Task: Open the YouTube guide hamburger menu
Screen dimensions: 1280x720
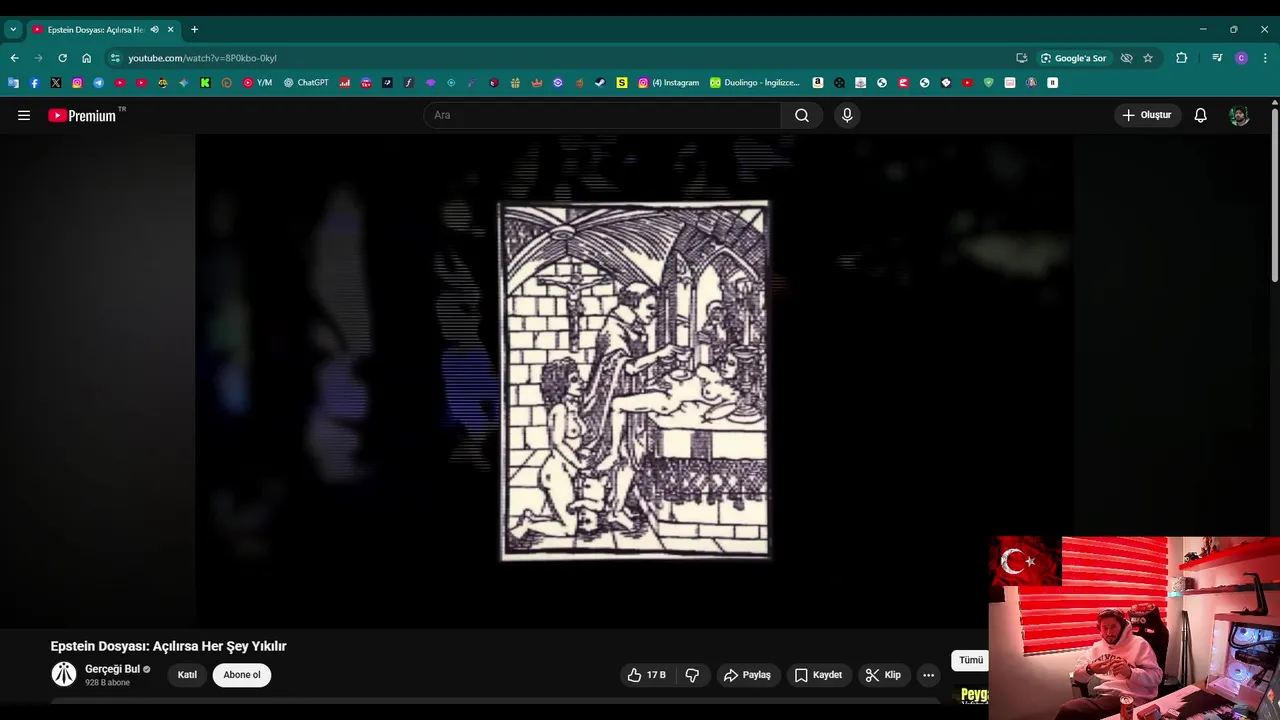Action: coord(24,115)
